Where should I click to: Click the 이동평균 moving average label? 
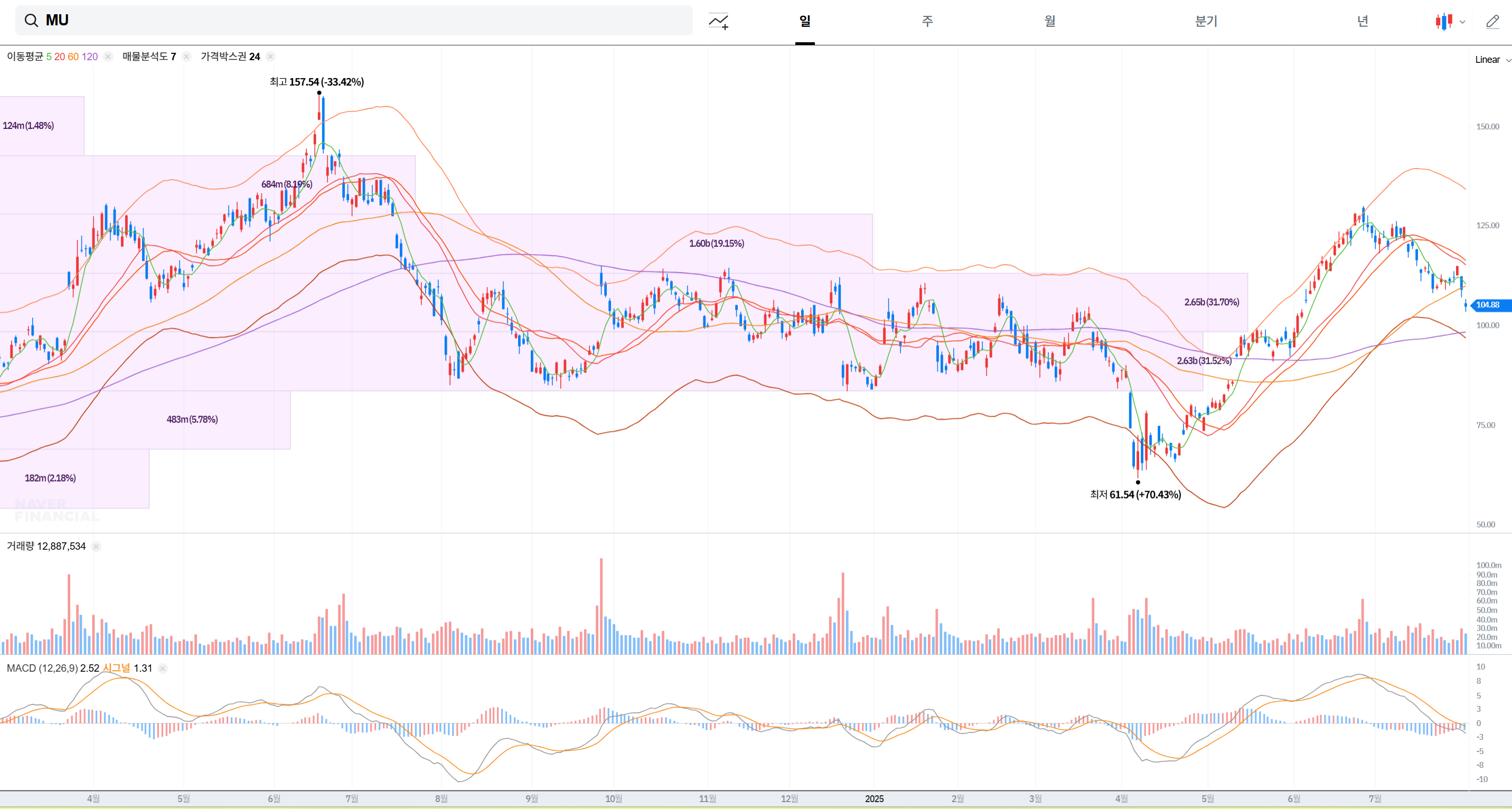[x=25, y=57]
